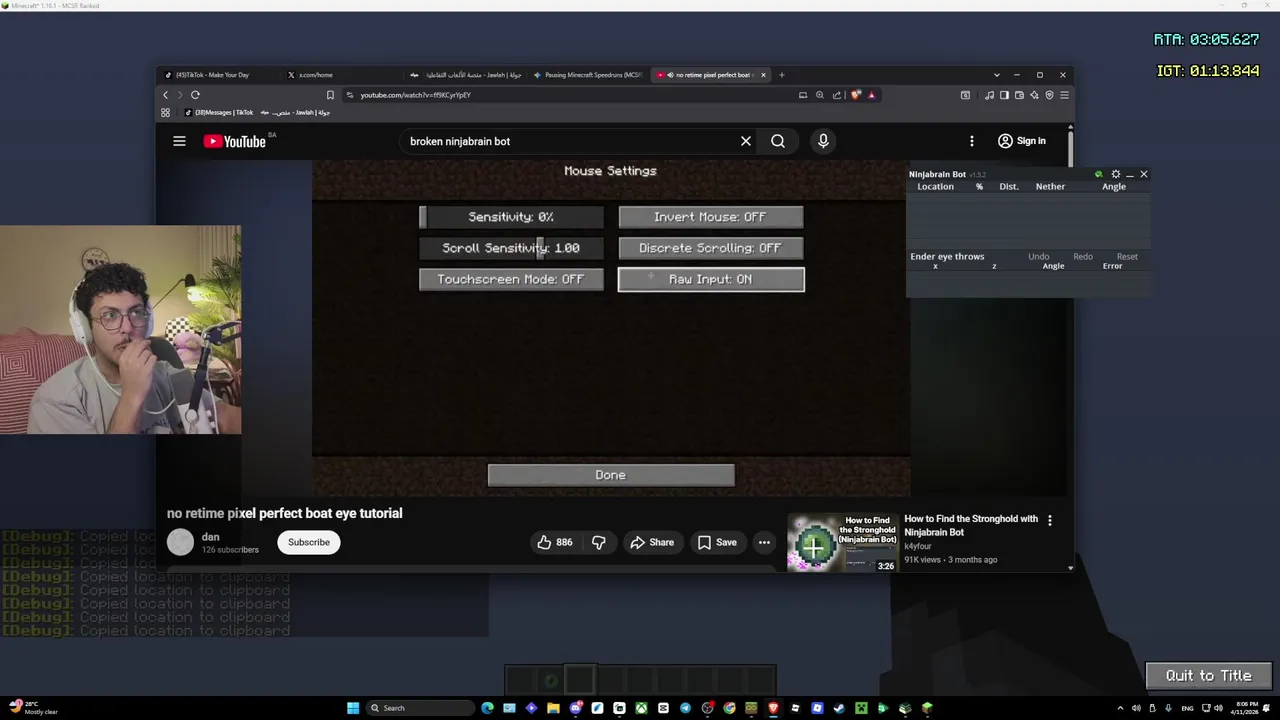Click the ENG language indicator
The image size is (1280, 720).
coord(1187,708)
